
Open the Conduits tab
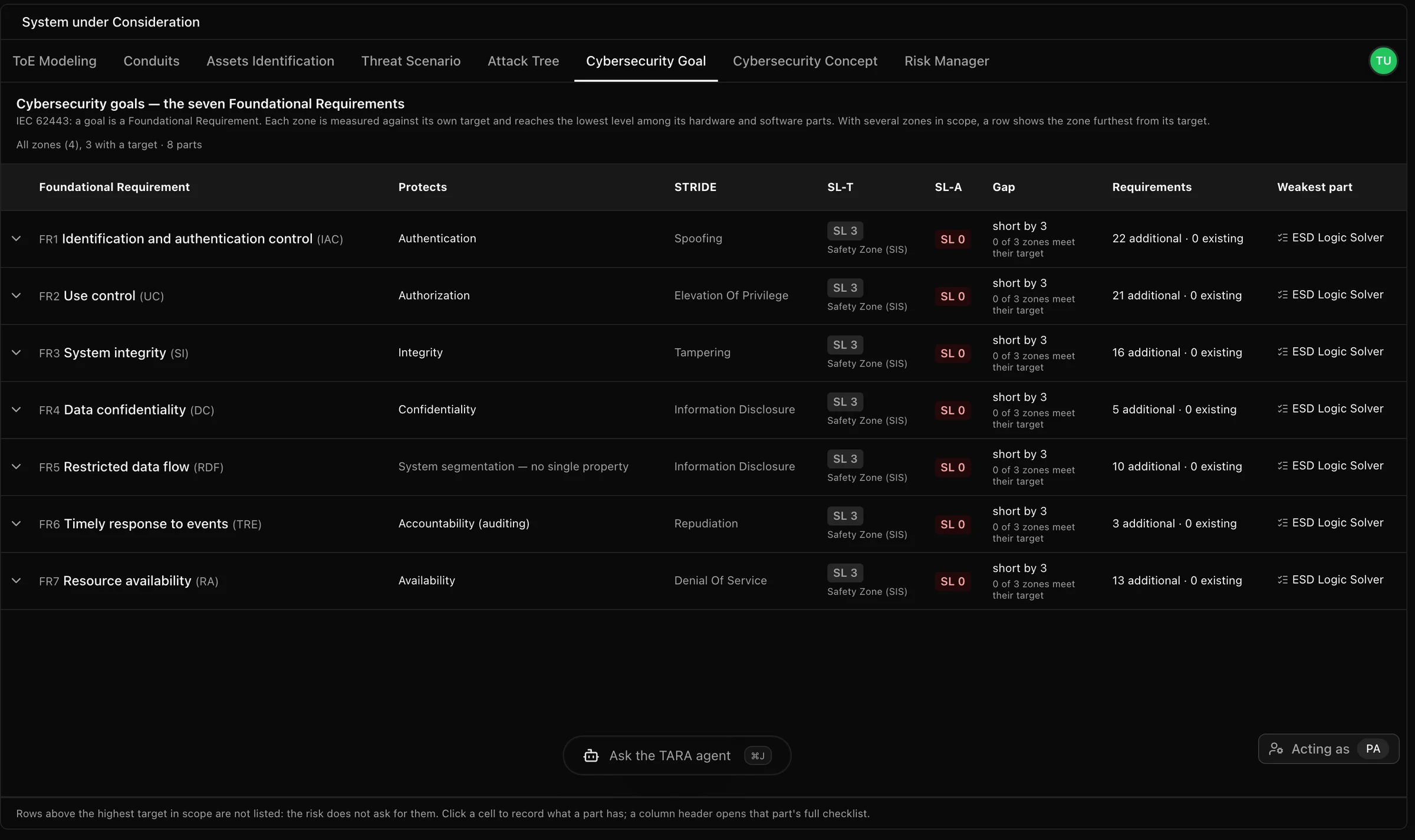click(x=151, y=61)
